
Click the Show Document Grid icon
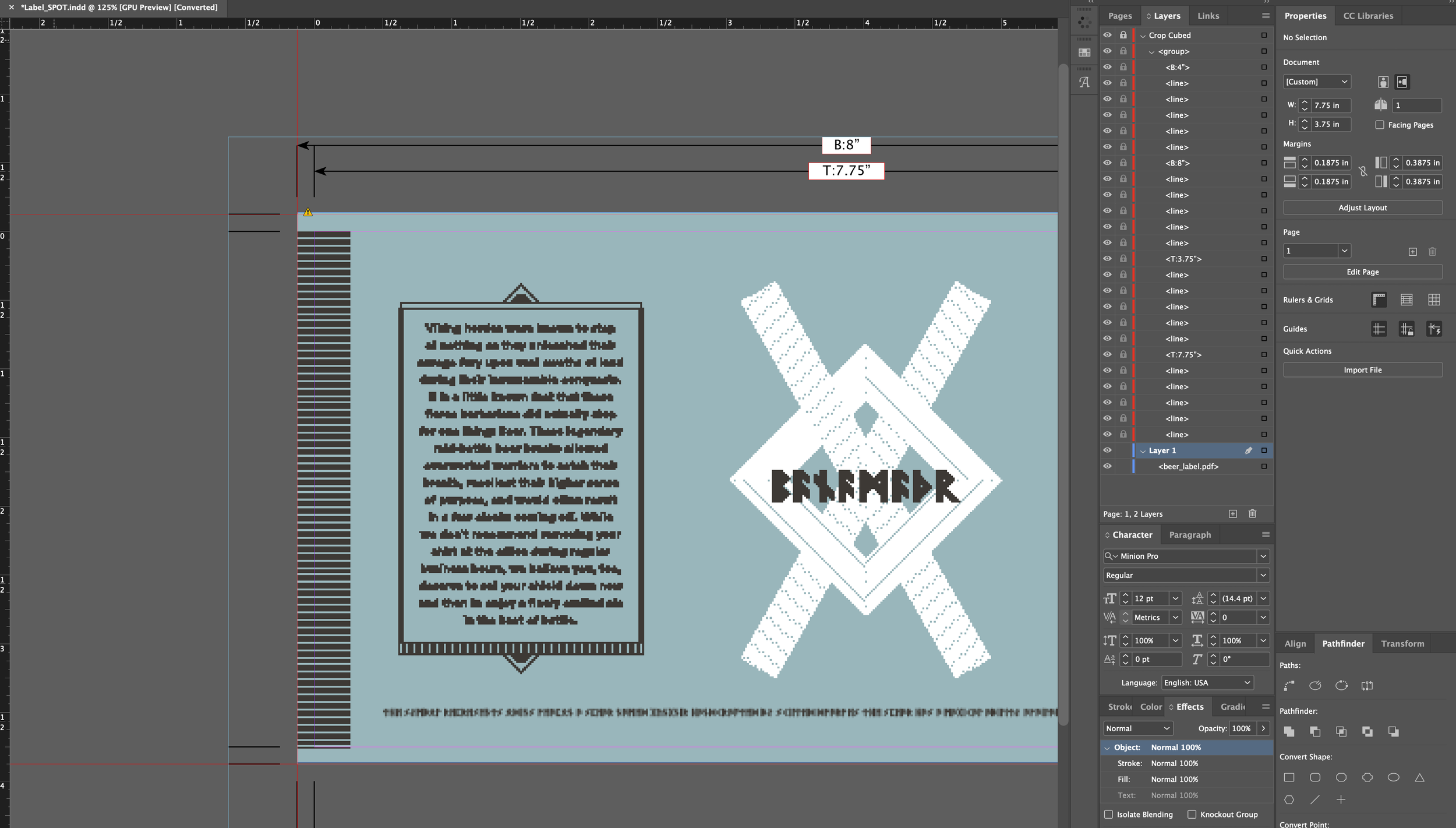pyautogui.click(x=1434, y=300)
